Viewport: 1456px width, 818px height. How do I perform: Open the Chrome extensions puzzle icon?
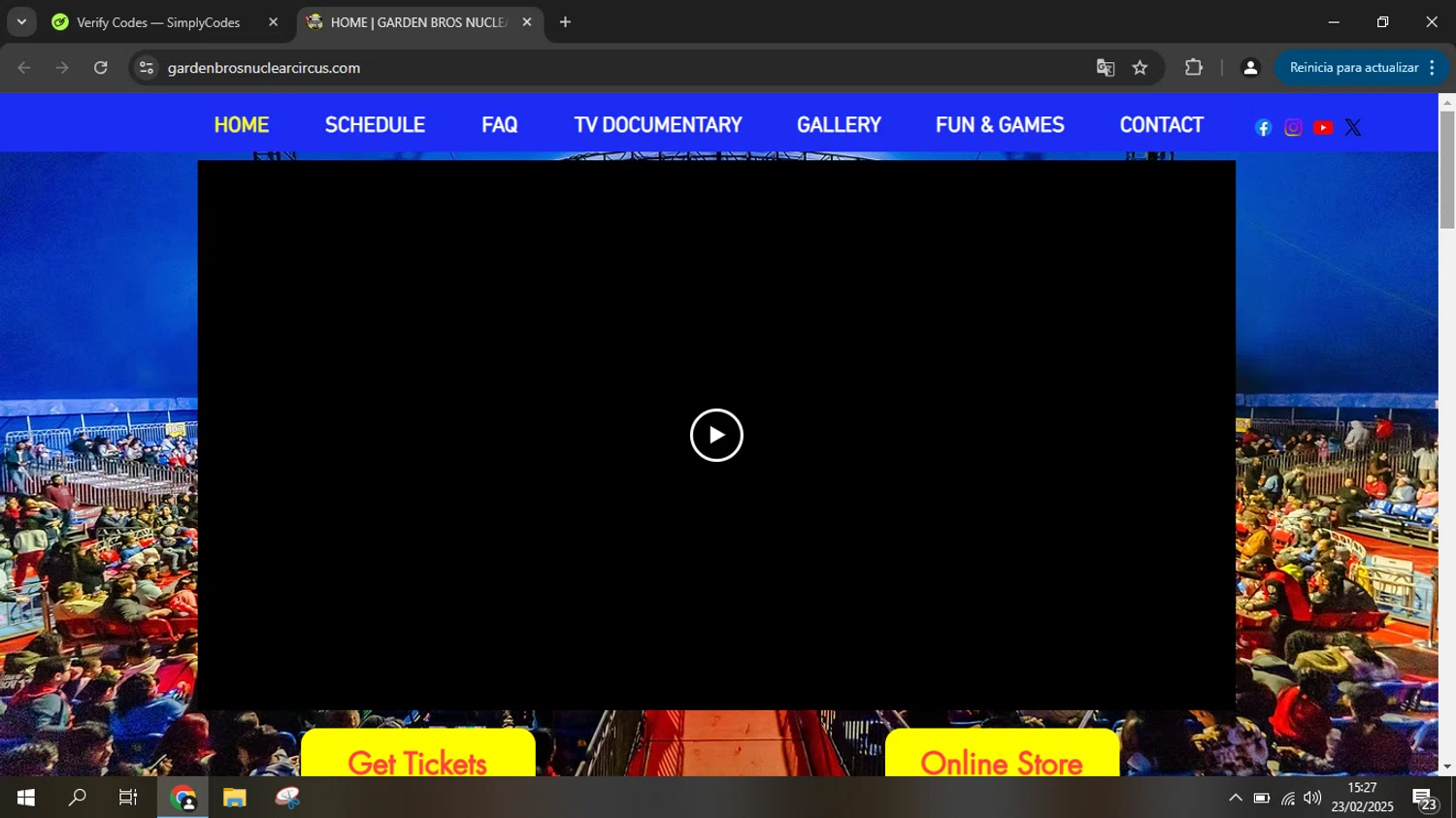[1193, 68]
